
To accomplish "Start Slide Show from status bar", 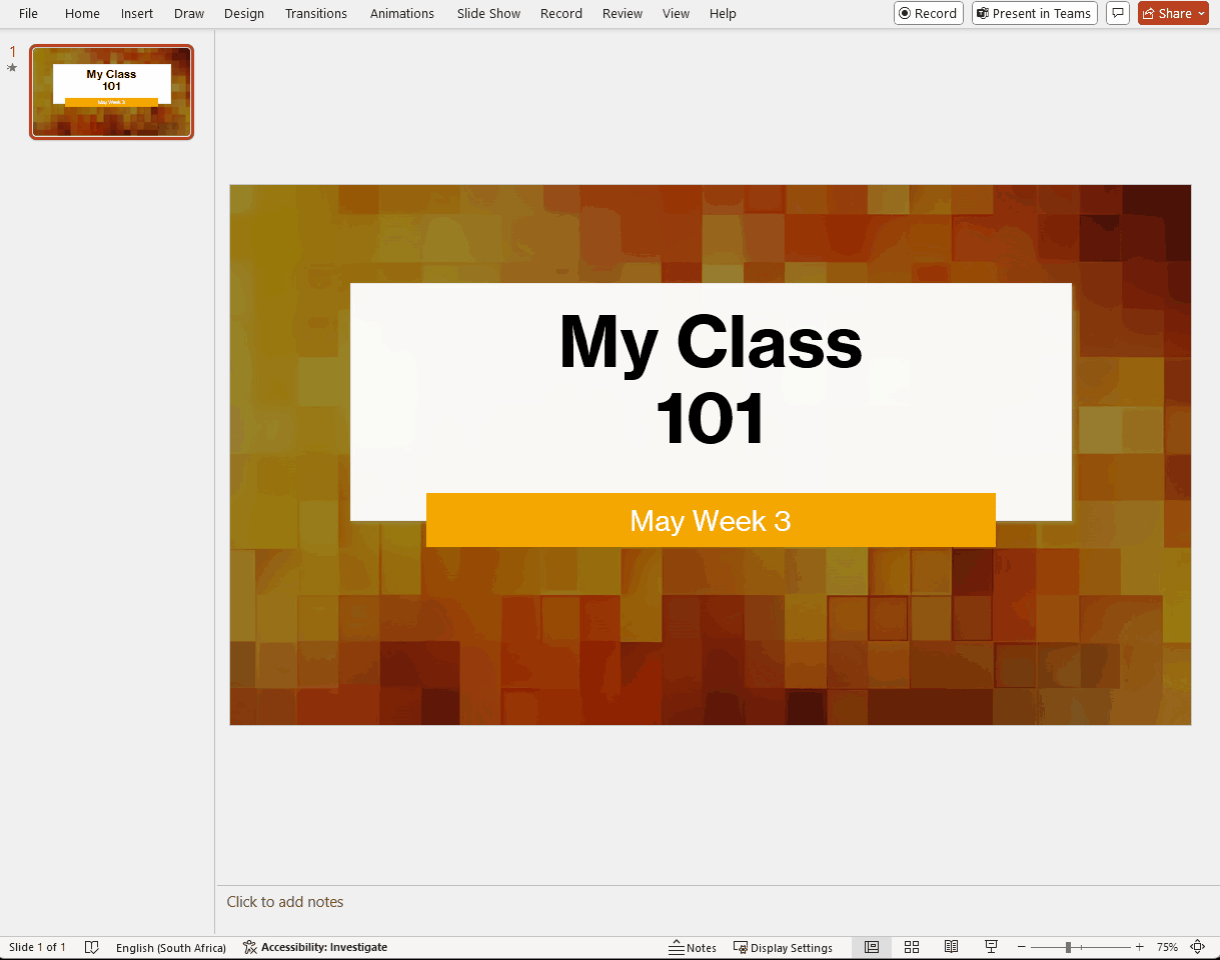I will tap(991, 947).
